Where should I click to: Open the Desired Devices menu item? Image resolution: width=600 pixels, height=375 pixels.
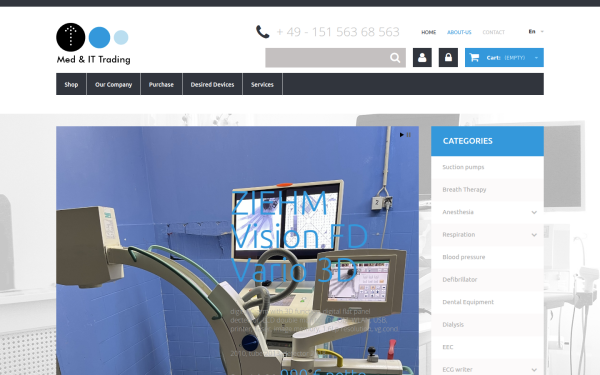pos(212,84)
